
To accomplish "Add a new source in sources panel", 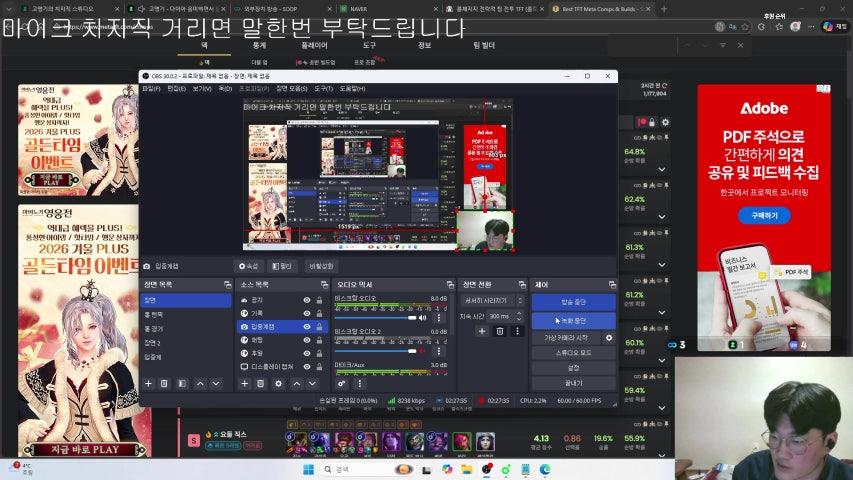I will (x=245, y=383).
